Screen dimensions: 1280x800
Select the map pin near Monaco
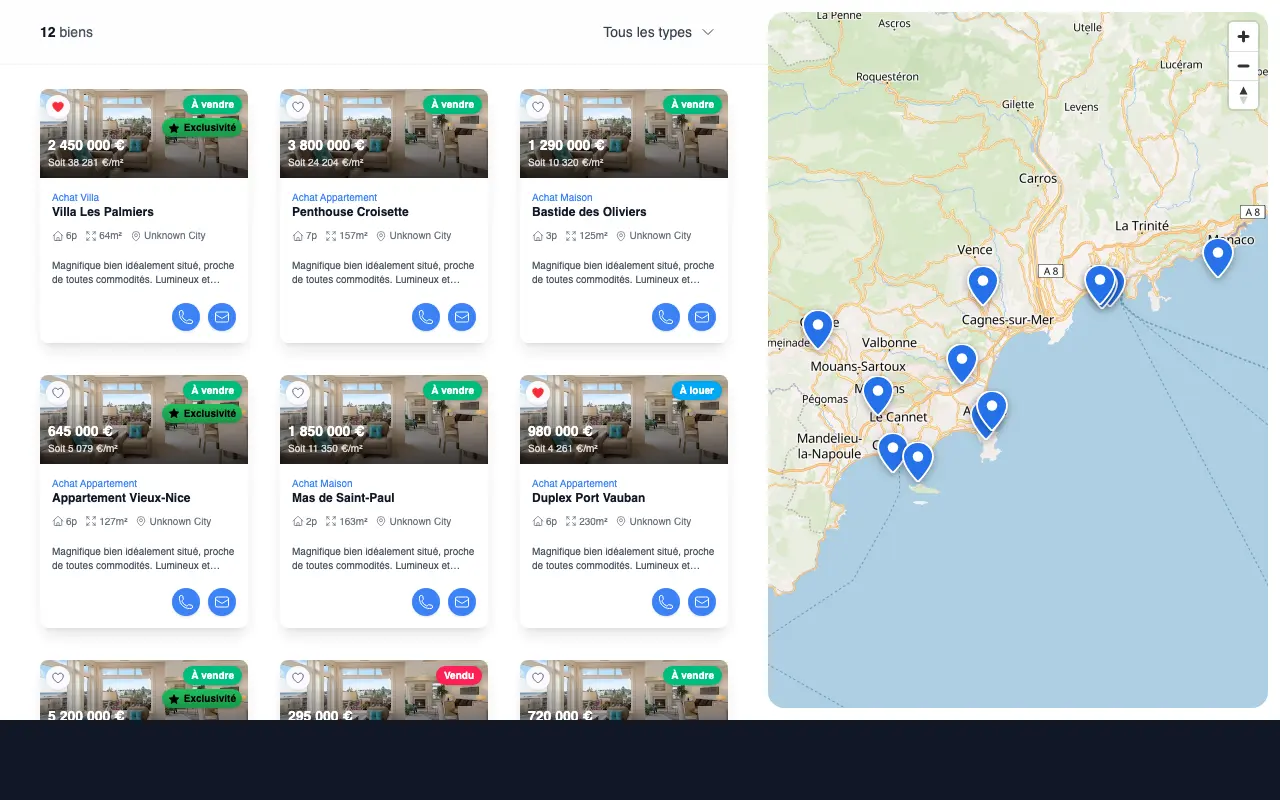pos(1217,257)
